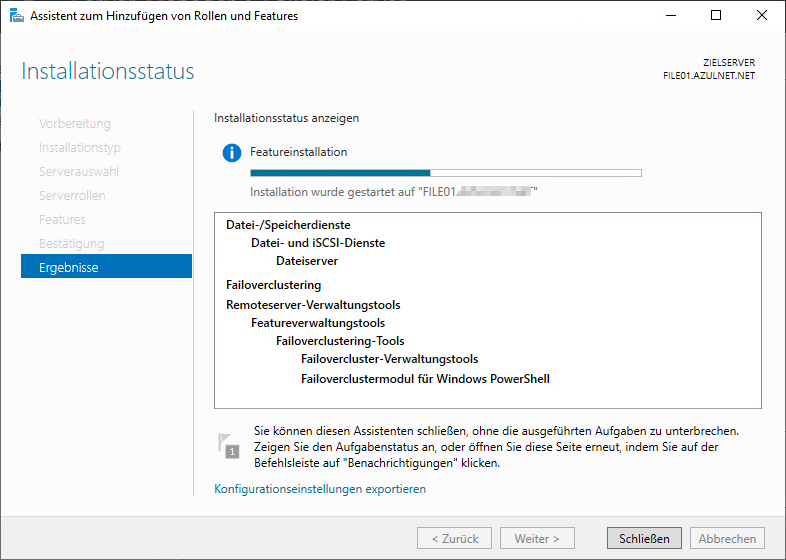Viewport: 786px width, 560px height.
Task: Select the Ergebnisse step in sidebar
Action: click(x=106, y=267)
